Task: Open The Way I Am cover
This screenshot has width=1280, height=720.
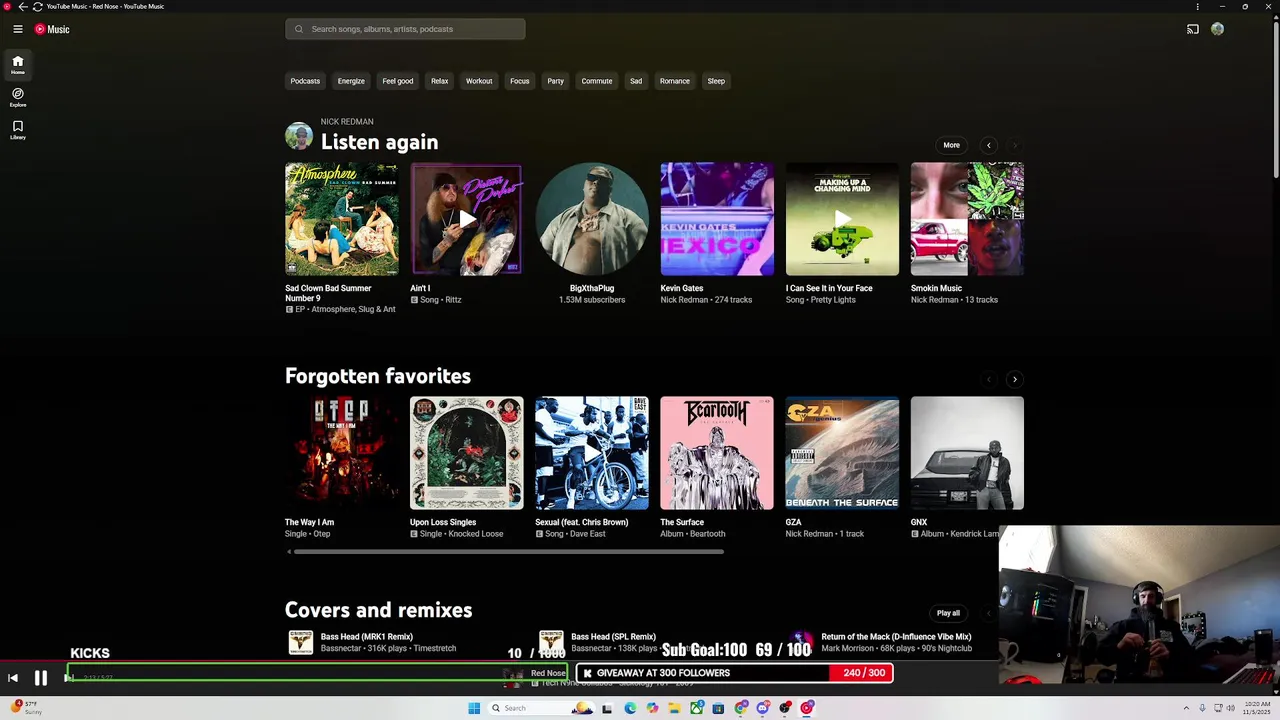Action: pos(341,453)
